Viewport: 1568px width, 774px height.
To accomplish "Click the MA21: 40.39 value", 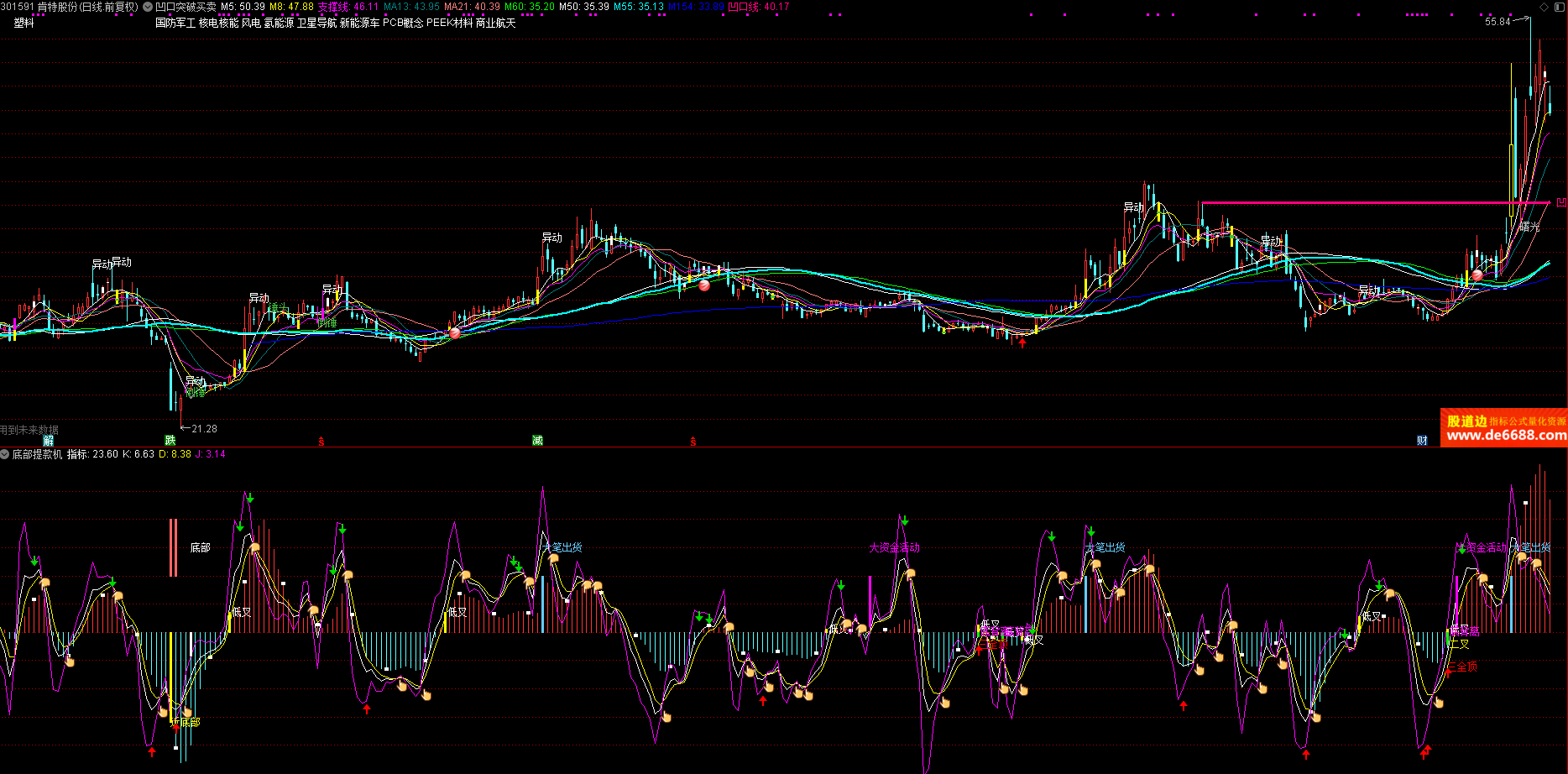I will (472, 7).
